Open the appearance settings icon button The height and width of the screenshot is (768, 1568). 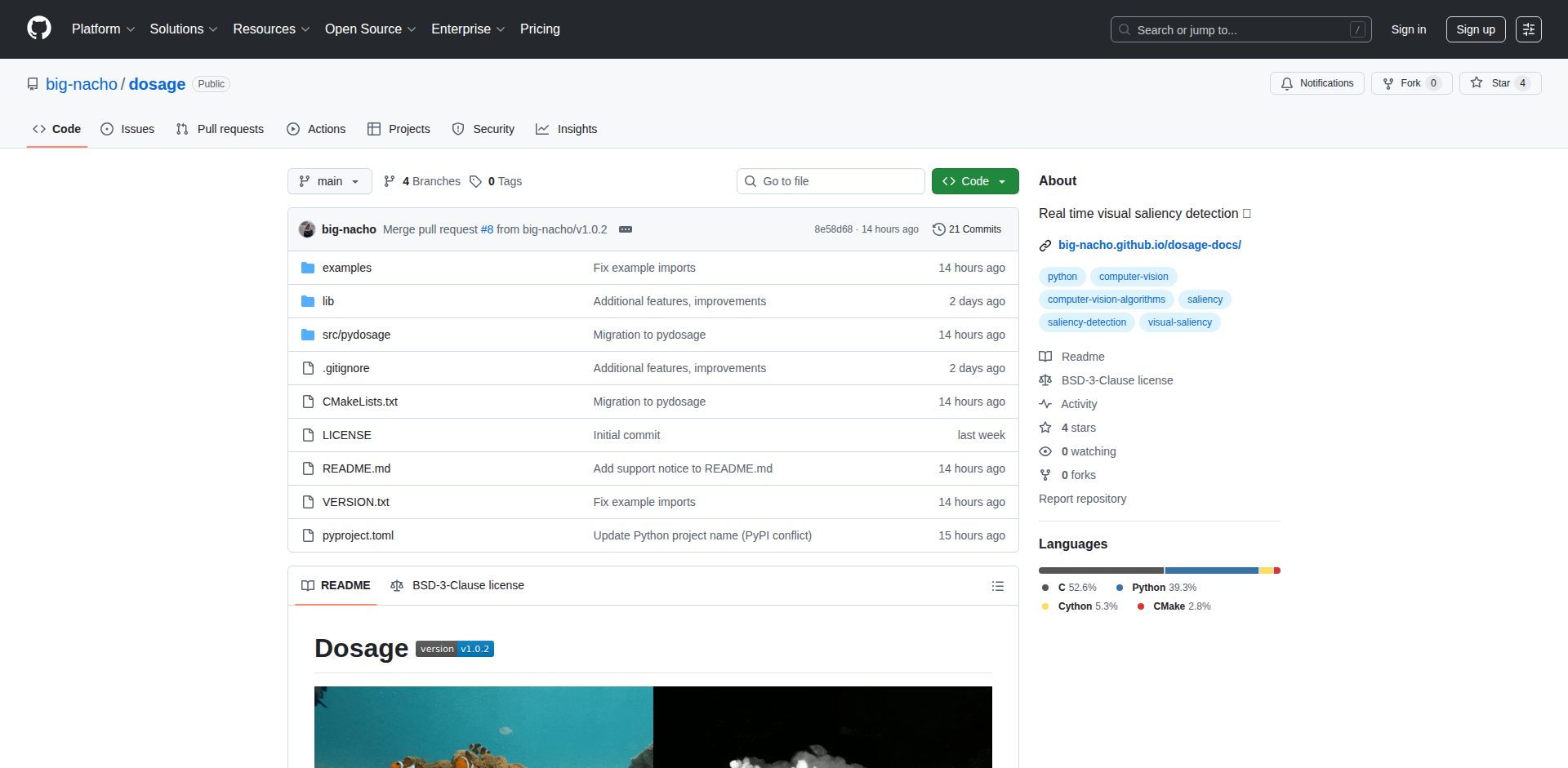(x=1529, y=29)
